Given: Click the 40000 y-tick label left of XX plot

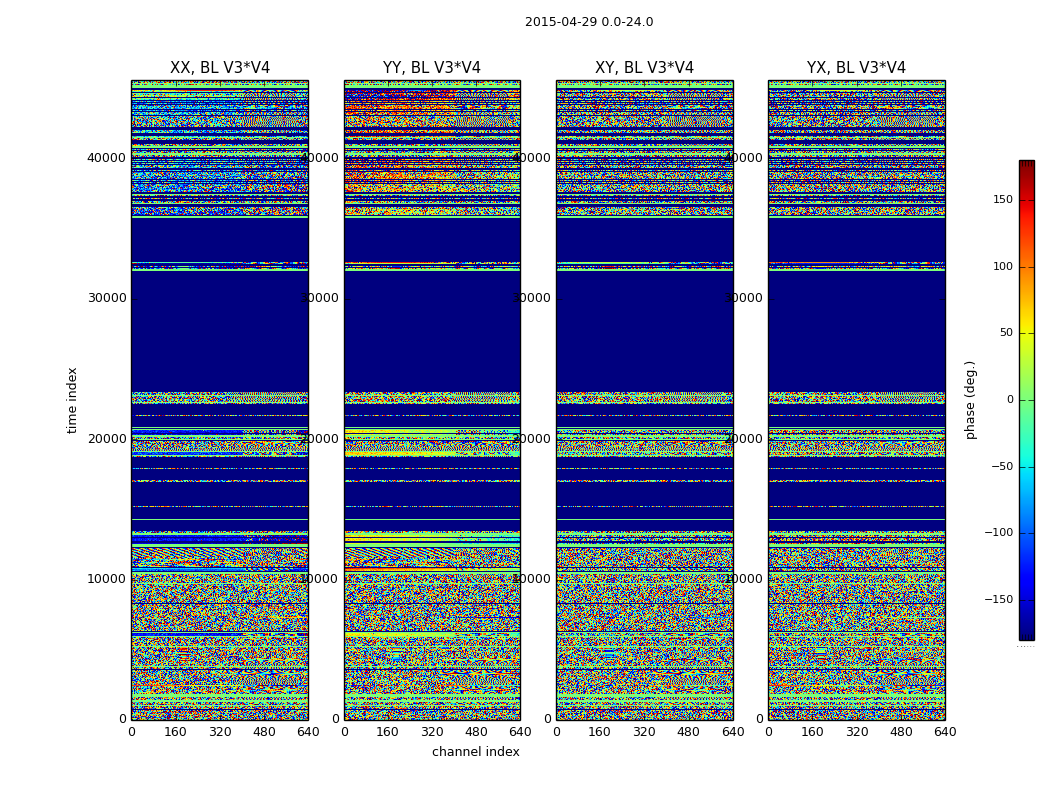Looking at the screenshot, I should [107, 157].
